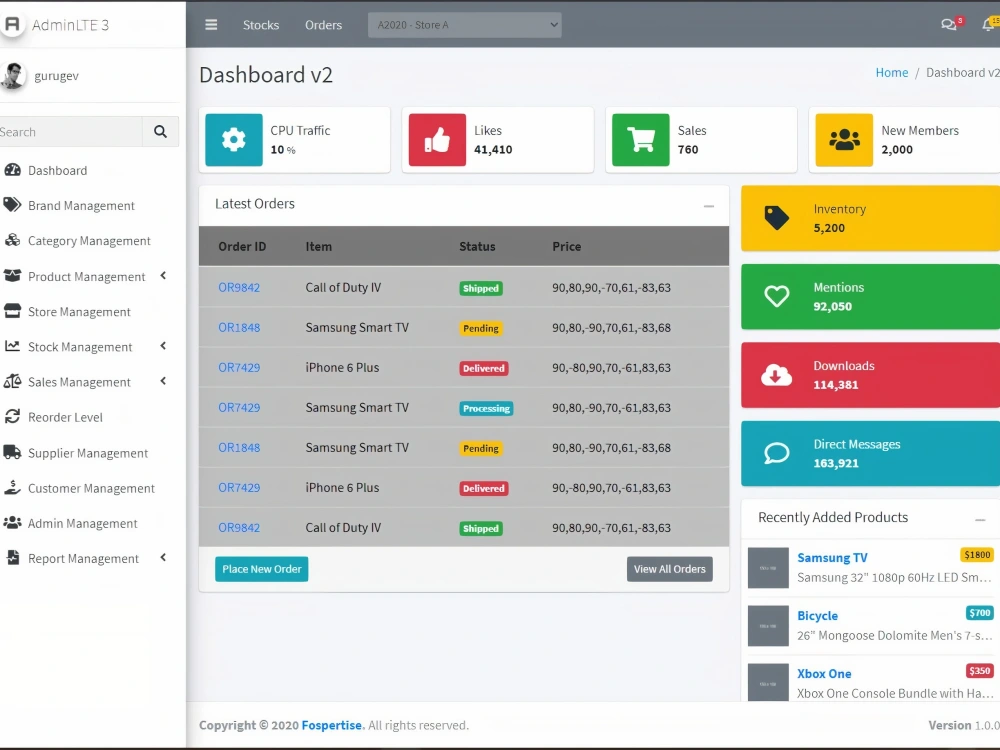Screen dimensions: 1000x750
Task: Open the sidebar toggle hamburger icon
Action: point(211,24)
